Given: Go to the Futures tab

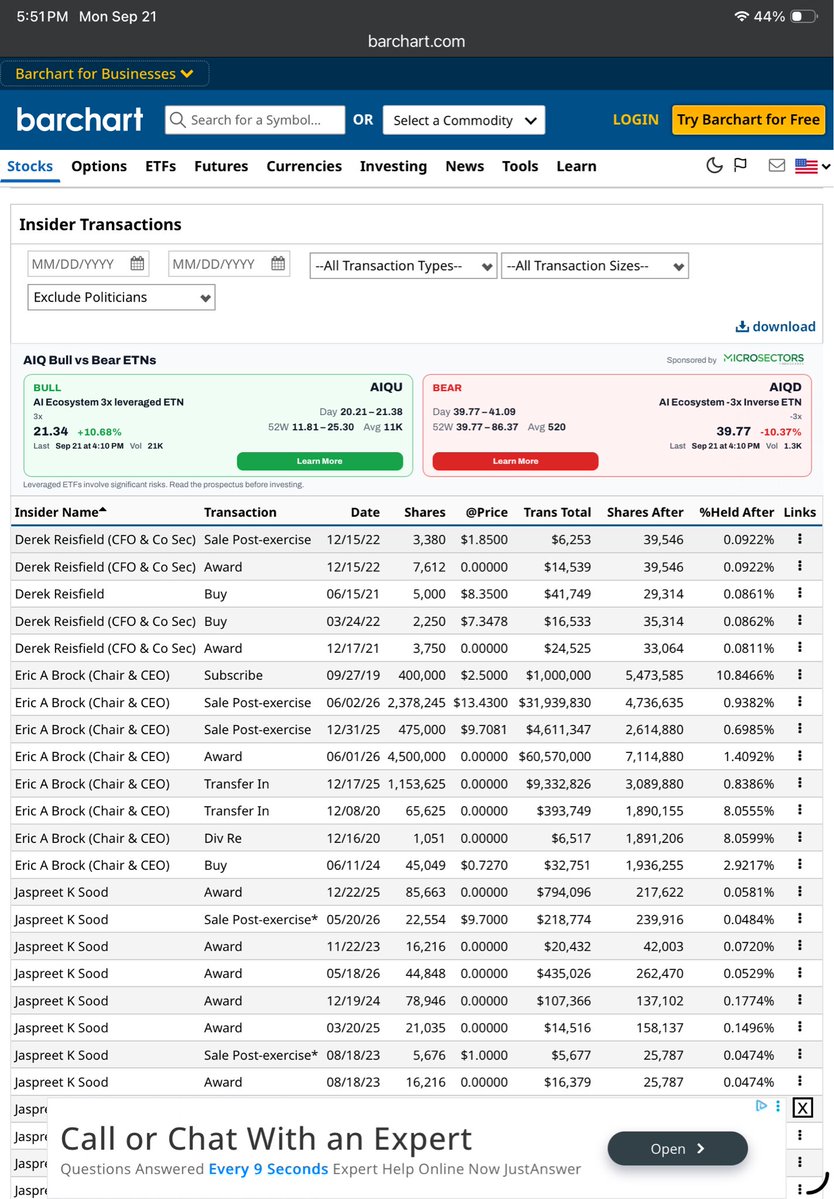Looking at the screenshot, I should coord(221,166).
